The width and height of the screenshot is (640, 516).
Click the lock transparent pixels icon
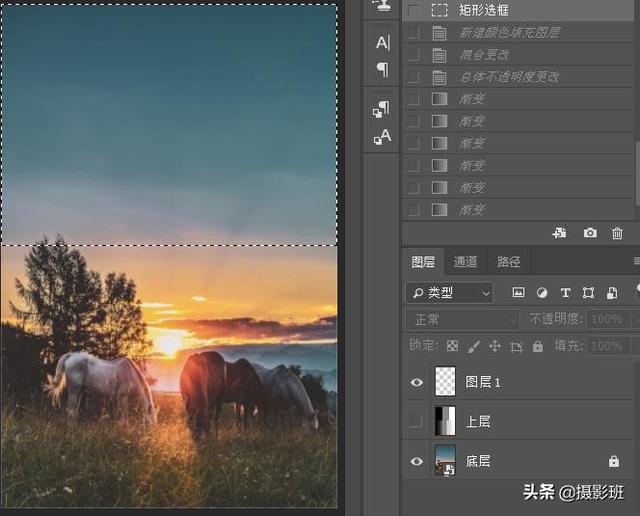(452, 346)
